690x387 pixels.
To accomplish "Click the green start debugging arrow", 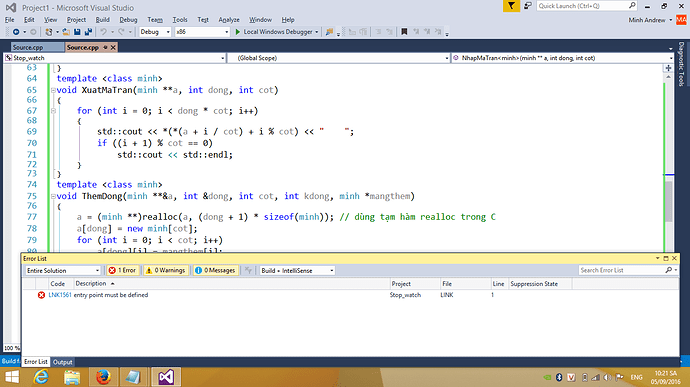I will [x=238, y=32].
